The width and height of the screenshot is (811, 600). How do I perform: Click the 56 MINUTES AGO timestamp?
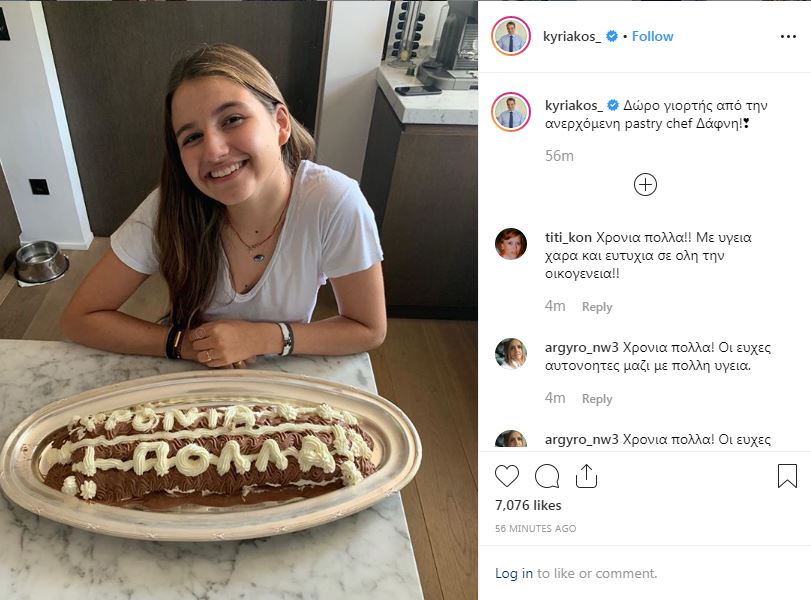click(535, 528)
